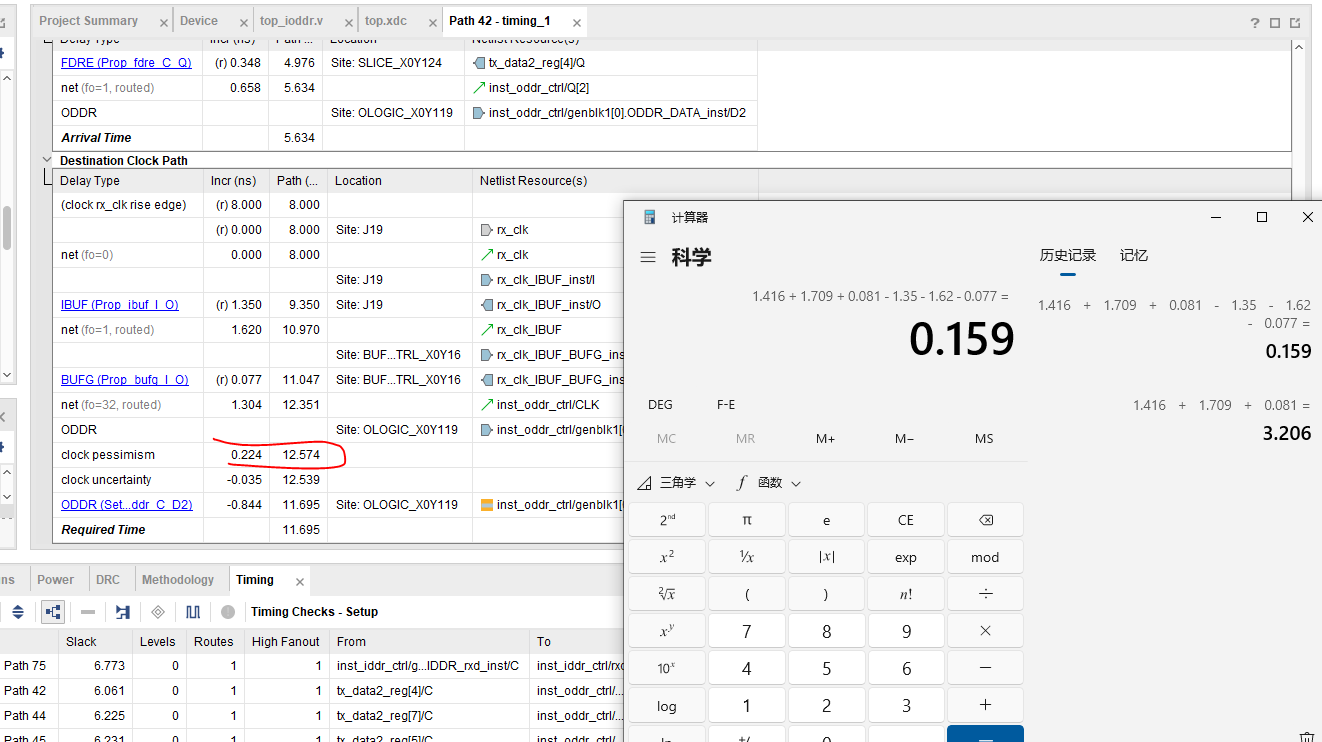This screenshot has width=1322, height=742.
Task: Sort timing paths by Slack column
Action: [x=96, y=642]
